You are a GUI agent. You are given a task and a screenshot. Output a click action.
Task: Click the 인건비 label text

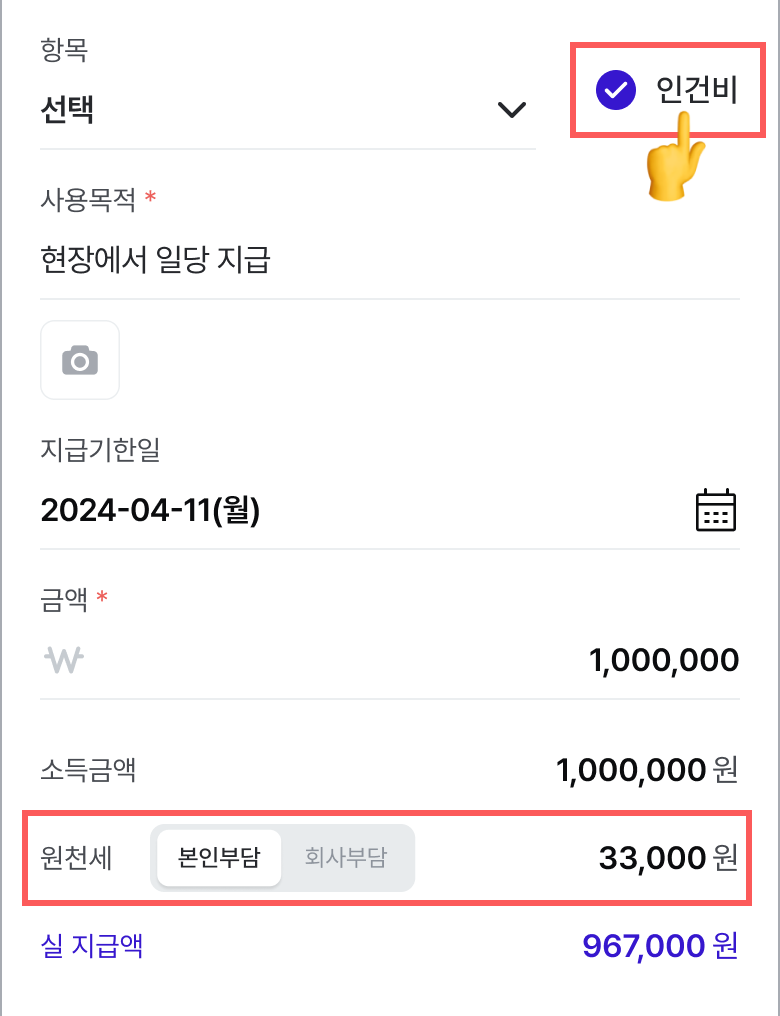pyautogui.click(x=697, y=90)
